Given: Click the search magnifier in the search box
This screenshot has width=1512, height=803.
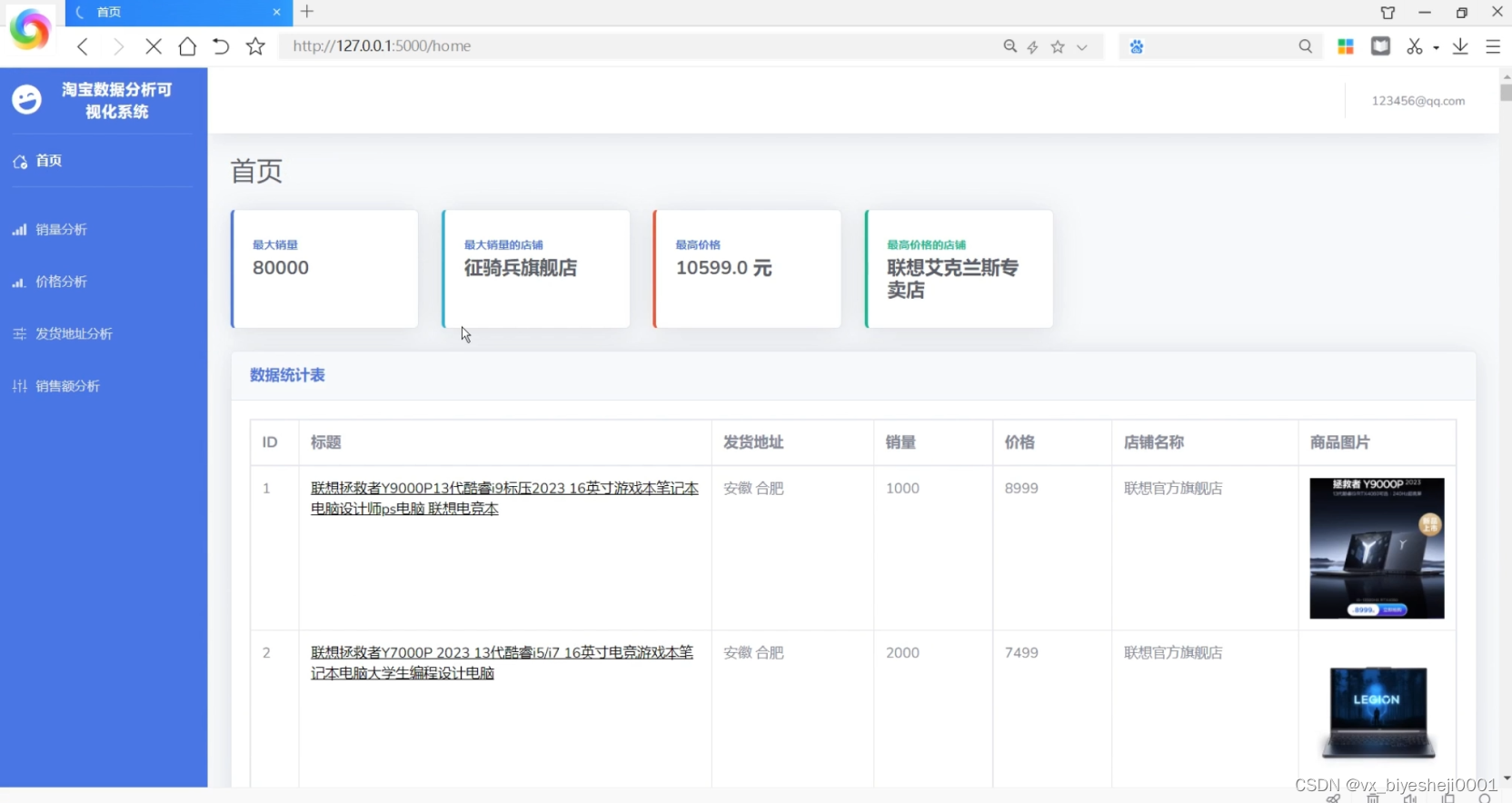Looking at the screenshot, I should (x=1306, y=46).
